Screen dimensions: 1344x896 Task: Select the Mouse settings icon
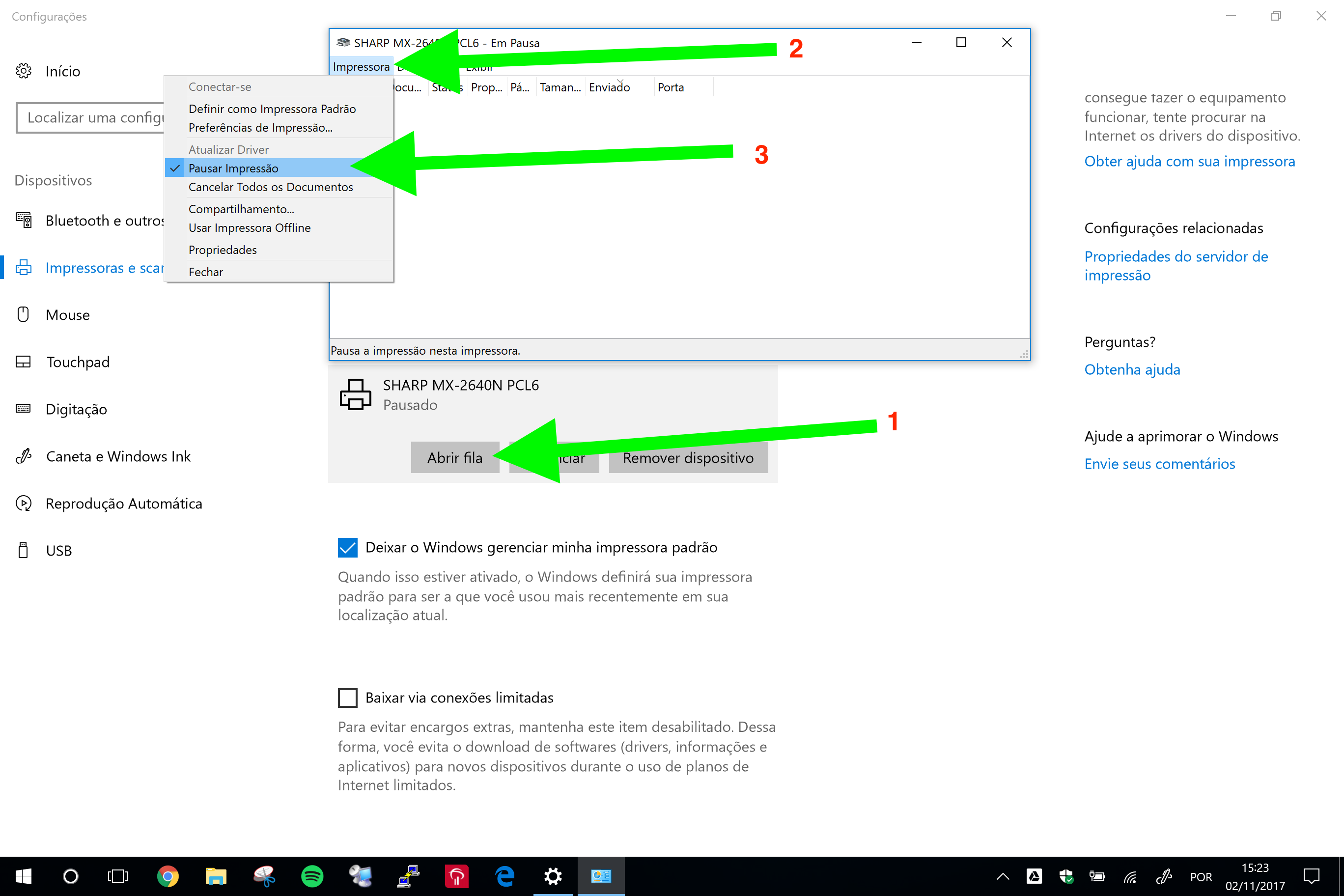24,314
